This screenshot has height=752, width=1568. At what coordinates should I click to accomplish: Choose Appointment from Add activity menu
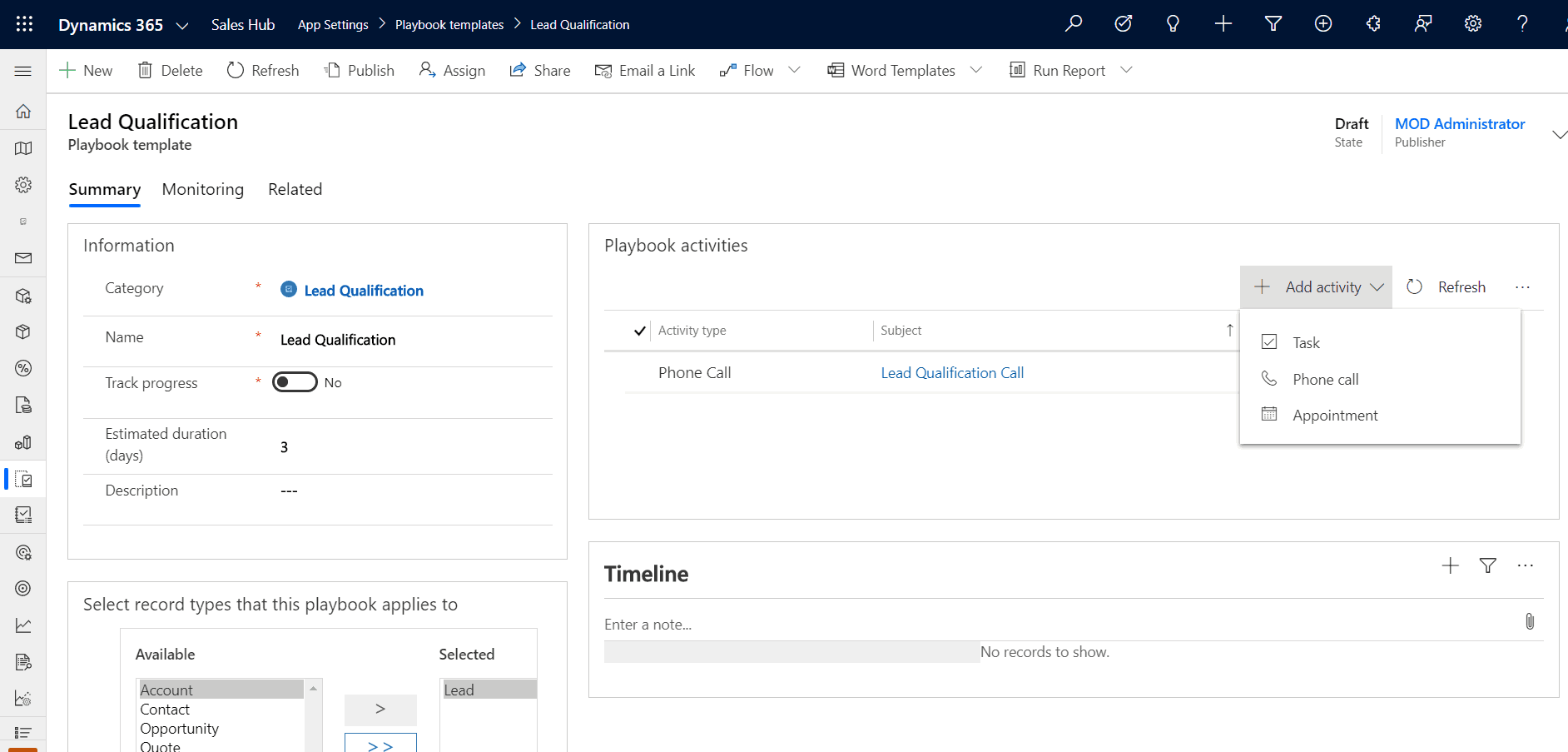[x=1380, y=415]
